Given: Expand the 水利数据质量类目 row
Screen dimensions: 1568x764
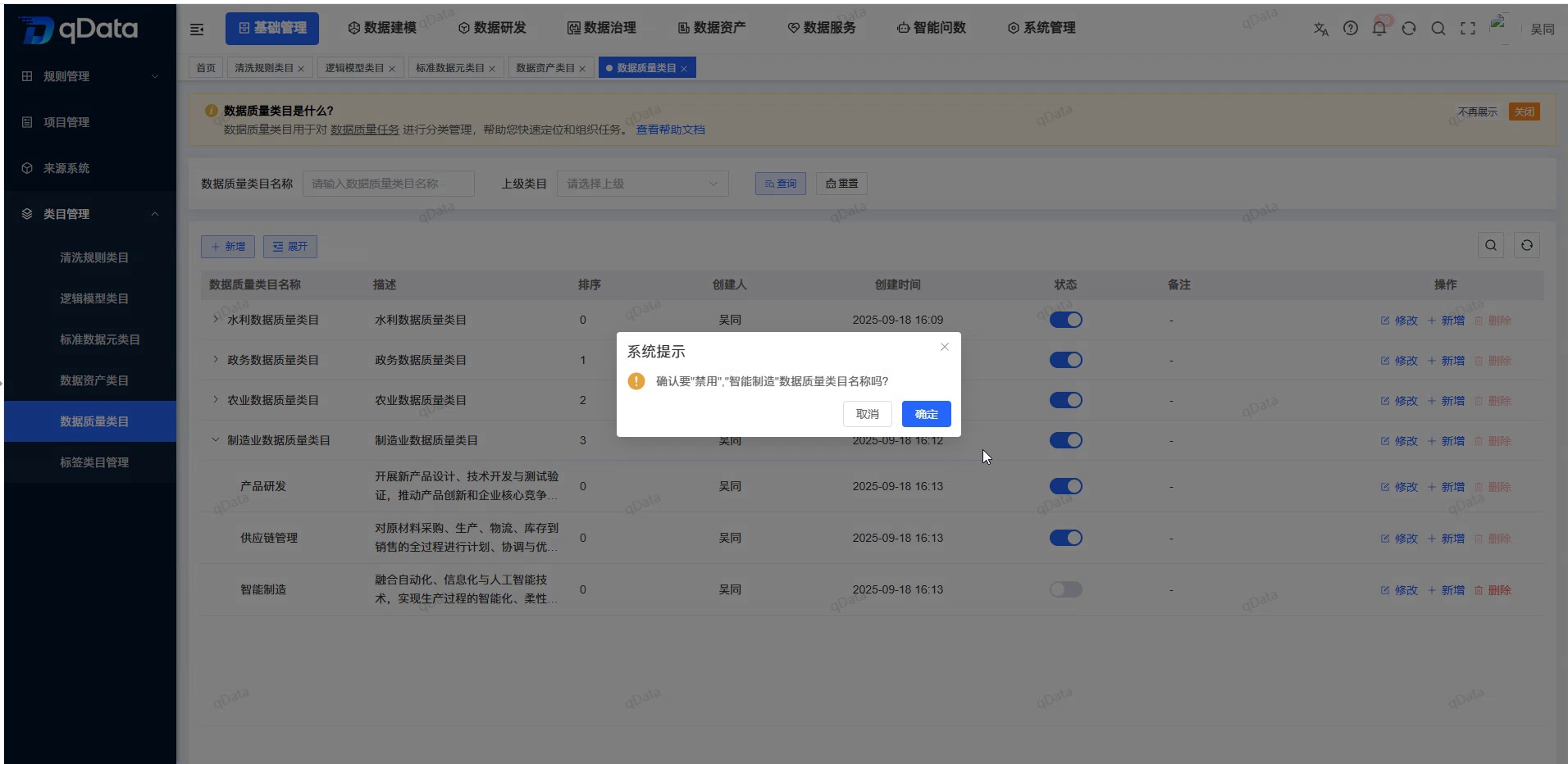Looking at the screenshot, I should 216,319.
